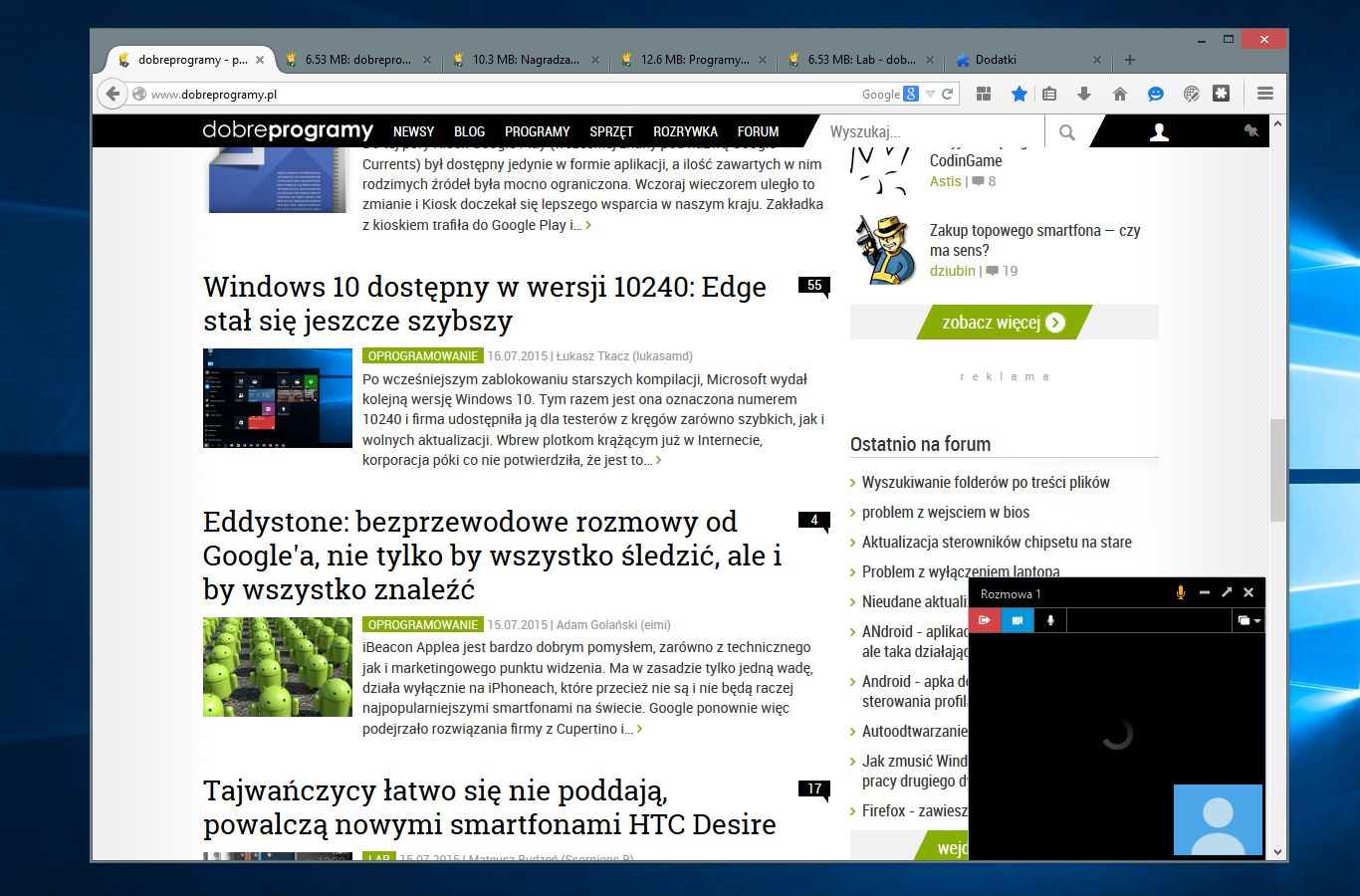Mute the microphone in Rozmowa 1
The width and height of the screenshot is (1360, 896).
[1050, 620]
